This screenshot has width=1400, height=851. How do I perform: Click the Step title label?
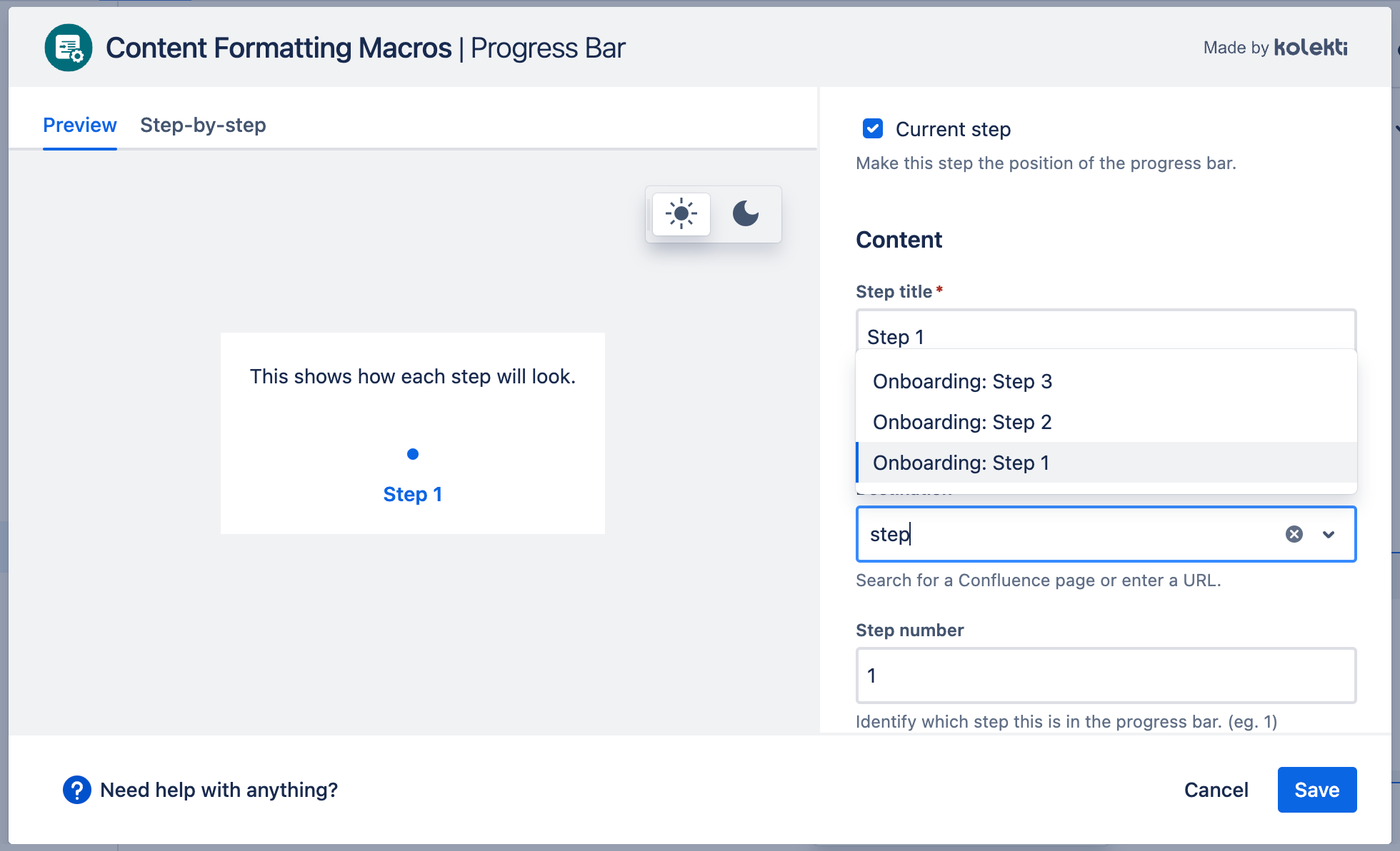(x=895, y=291)
